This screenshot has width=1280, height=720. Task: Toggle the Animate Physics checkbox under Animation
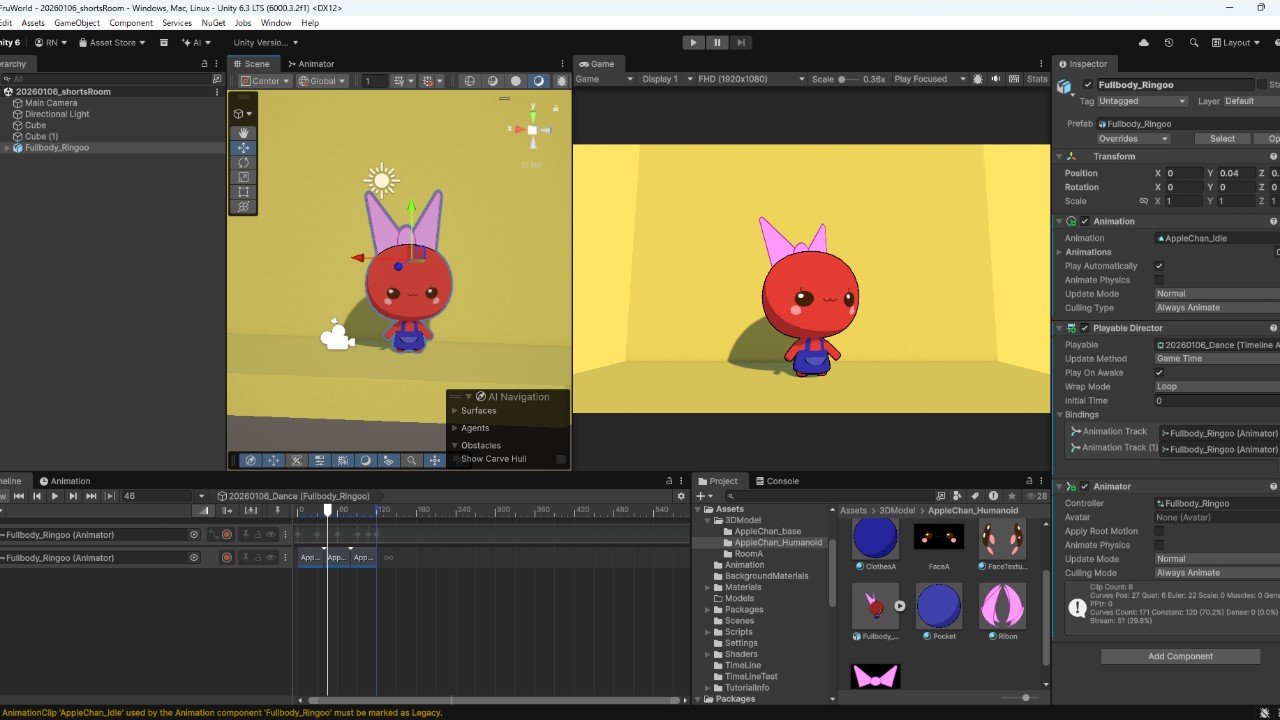coord(1159,280)
